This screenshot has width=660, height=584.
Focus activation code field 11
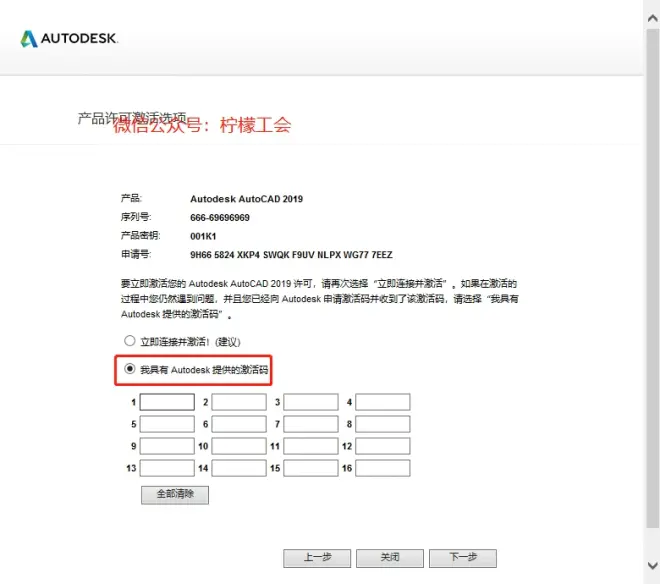tap(311, 446)
